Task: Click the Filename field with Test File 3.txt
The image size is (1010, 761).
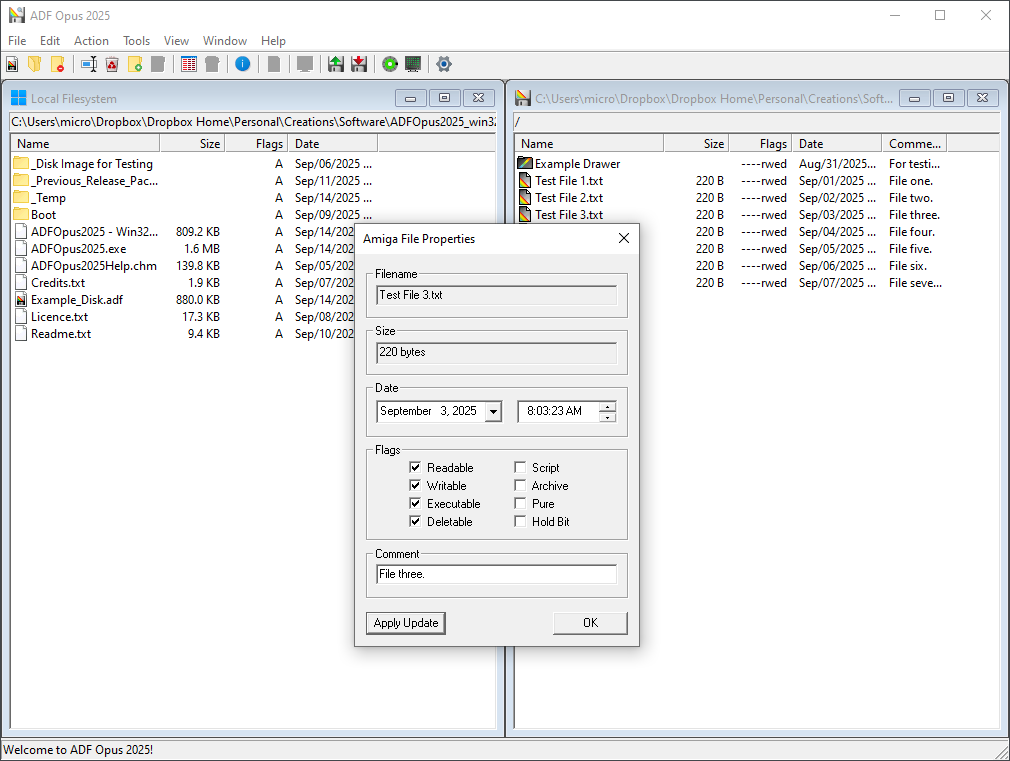Action: [x=496, y=295]
